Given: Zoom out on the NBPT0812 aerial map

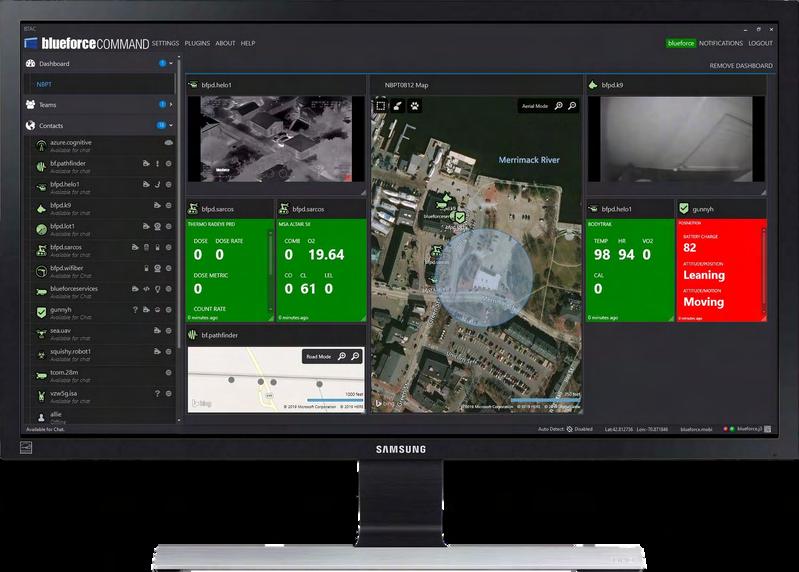Looking at the screenshot, I should pyautogui.click(x=572, y=105).
